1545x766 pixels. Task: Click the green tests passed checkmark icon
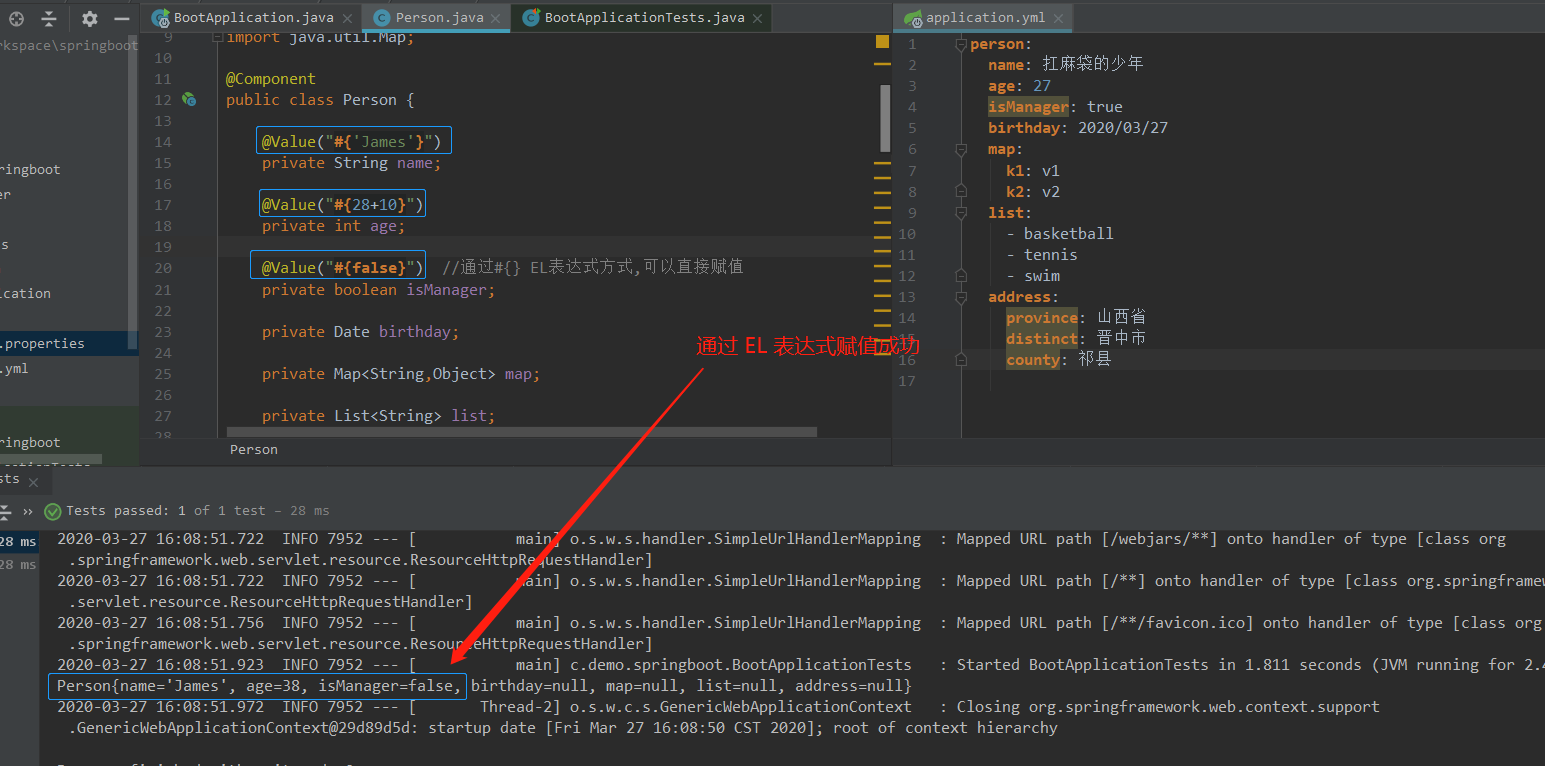[x=53, y=511]
